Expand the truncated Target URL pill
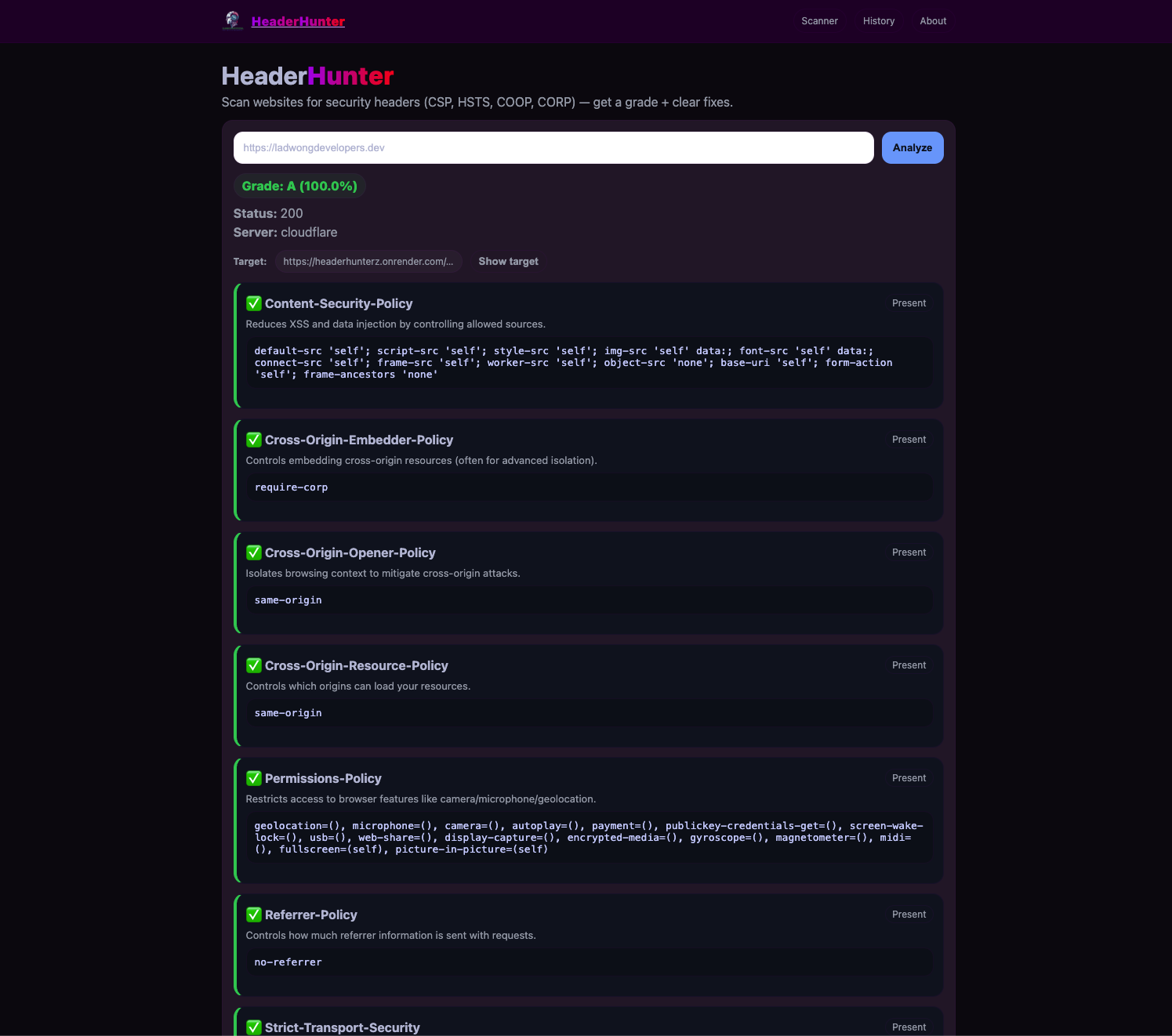 (x=368, y=261)
